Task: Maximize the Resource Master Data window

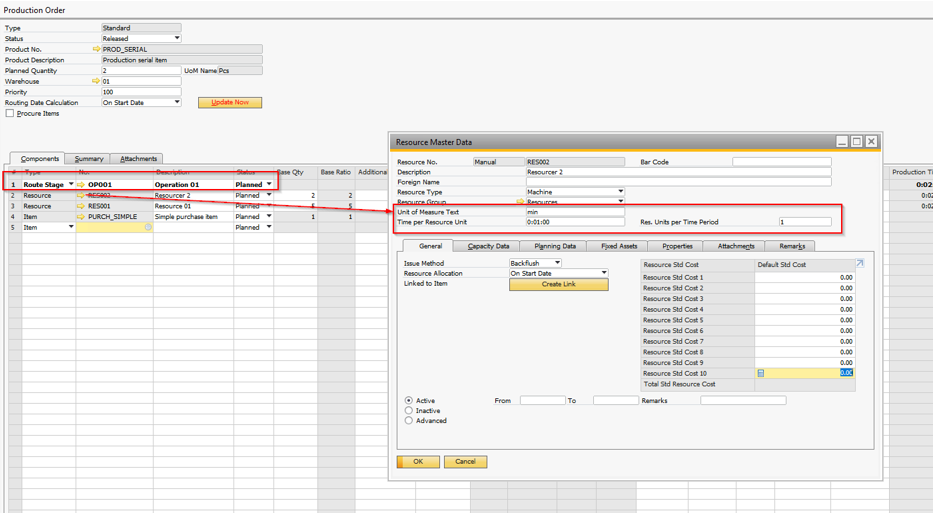Action: point(856,141)
